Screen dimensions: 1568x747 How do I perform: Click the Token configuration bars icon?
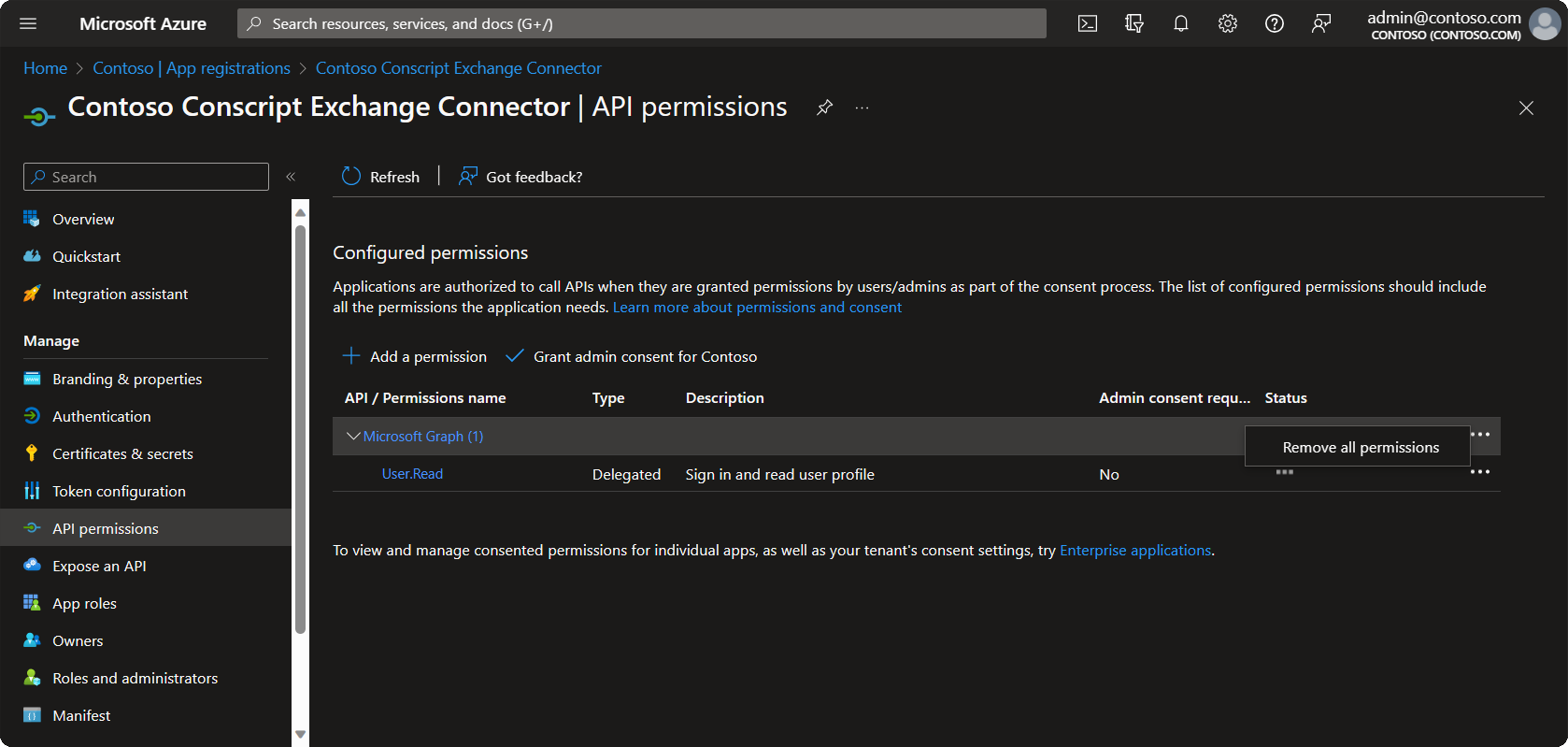32,491
